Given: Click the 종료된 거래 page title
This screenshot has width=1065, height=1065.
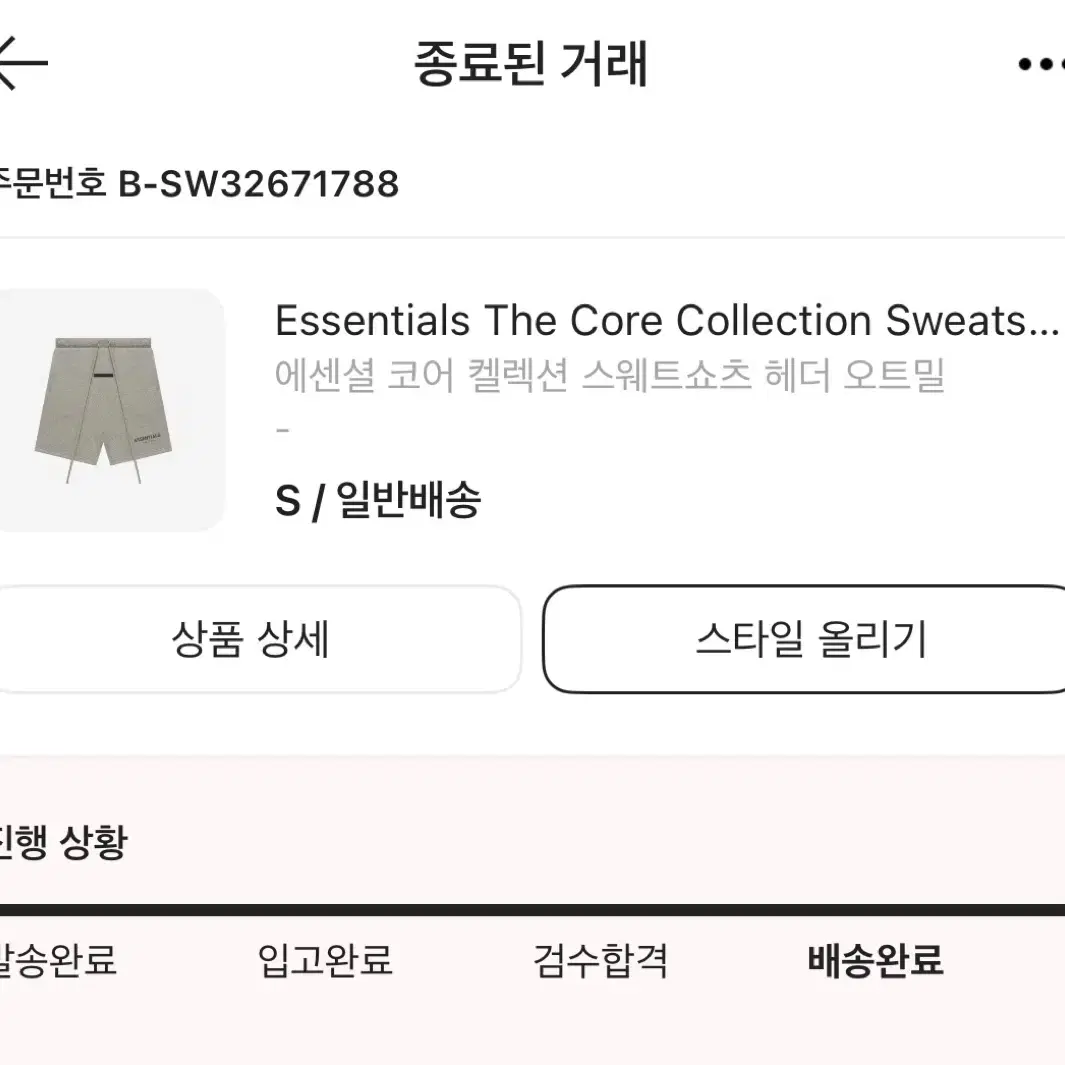Looking at the screenshot, I should point(531,64).
